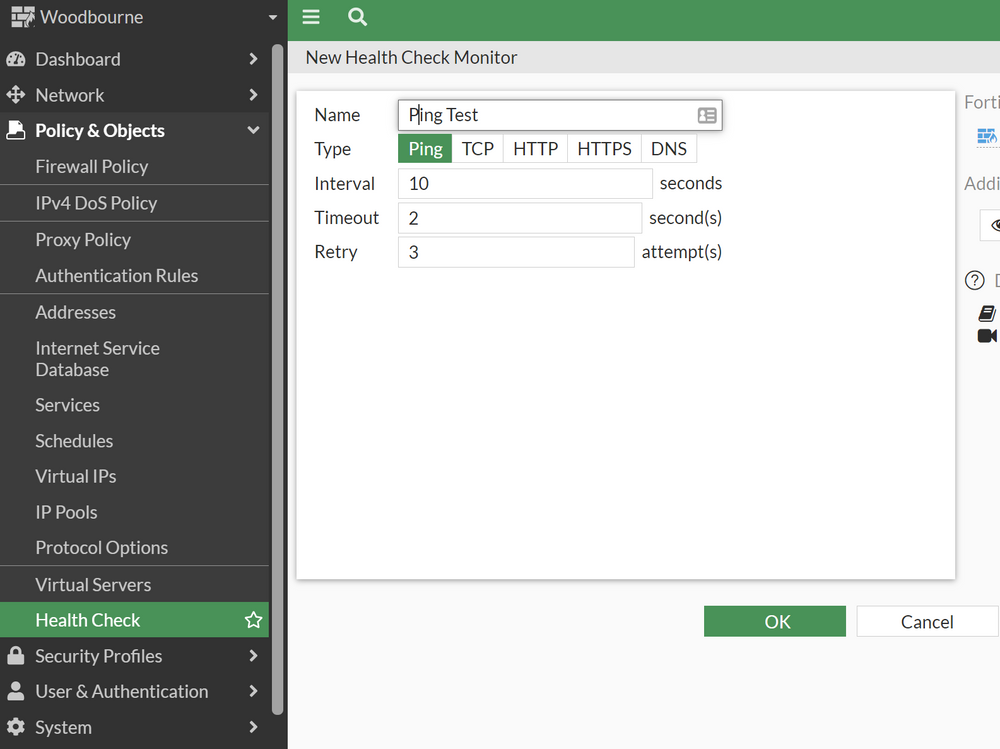Navigate to the Virtual Servers page

91,584
